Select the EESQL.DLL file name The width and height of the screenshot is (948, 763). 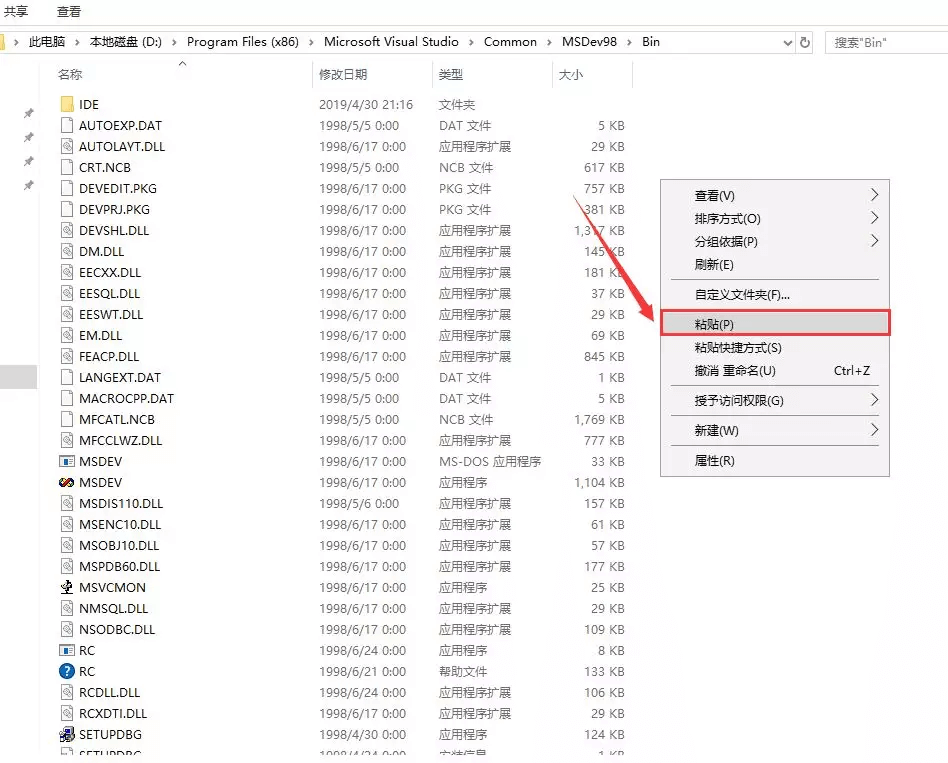pos(109,293)
